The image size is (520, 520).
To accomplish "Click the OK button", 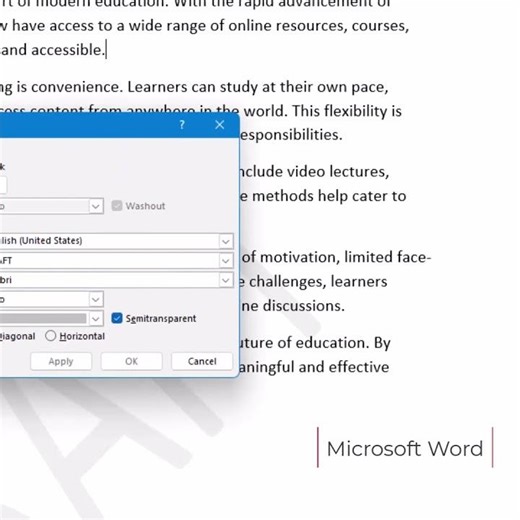I will (131, 361).
